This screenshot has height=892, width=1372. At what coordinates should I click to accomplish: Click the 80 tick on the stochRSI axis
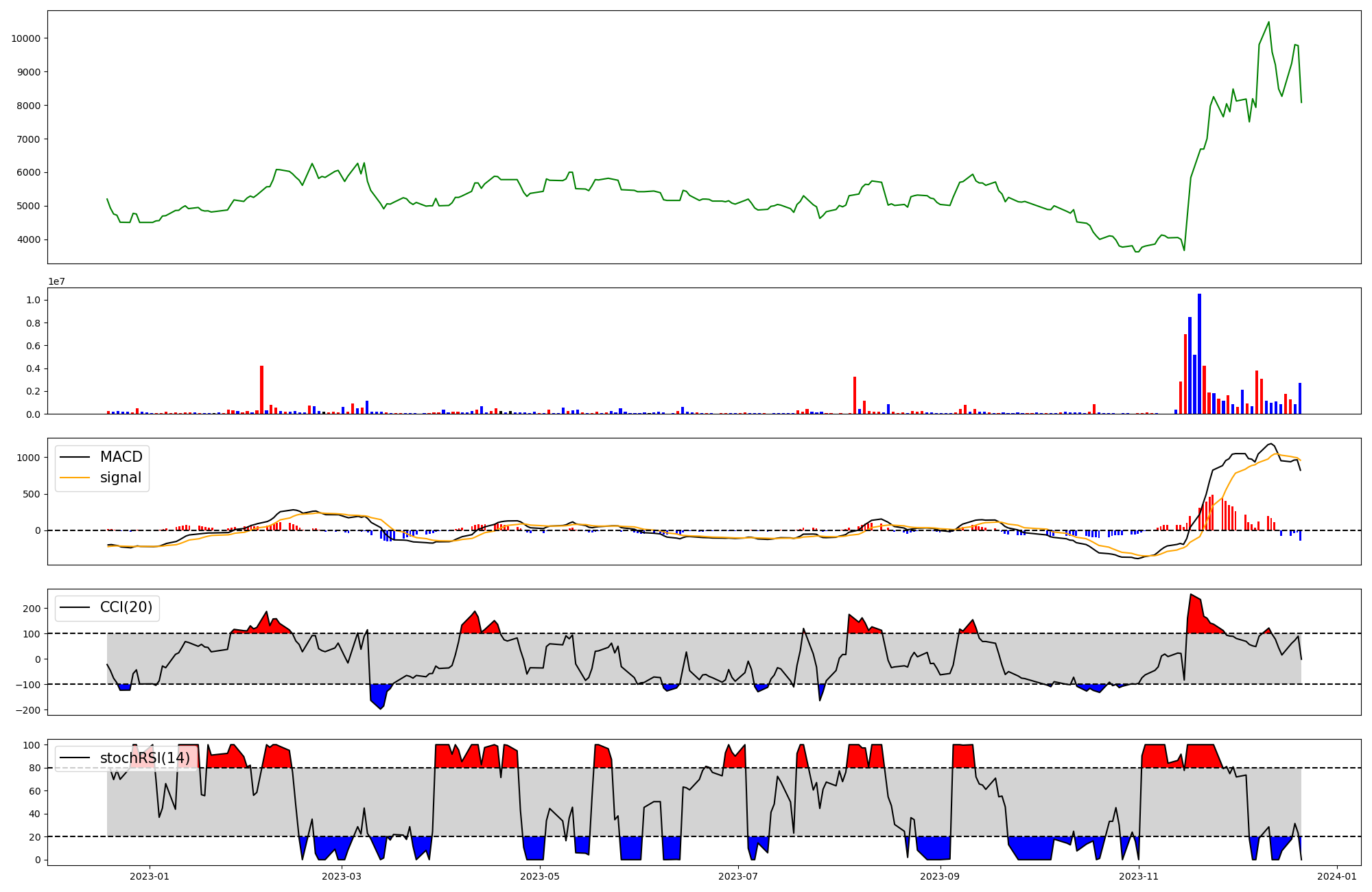pos(34,768)
